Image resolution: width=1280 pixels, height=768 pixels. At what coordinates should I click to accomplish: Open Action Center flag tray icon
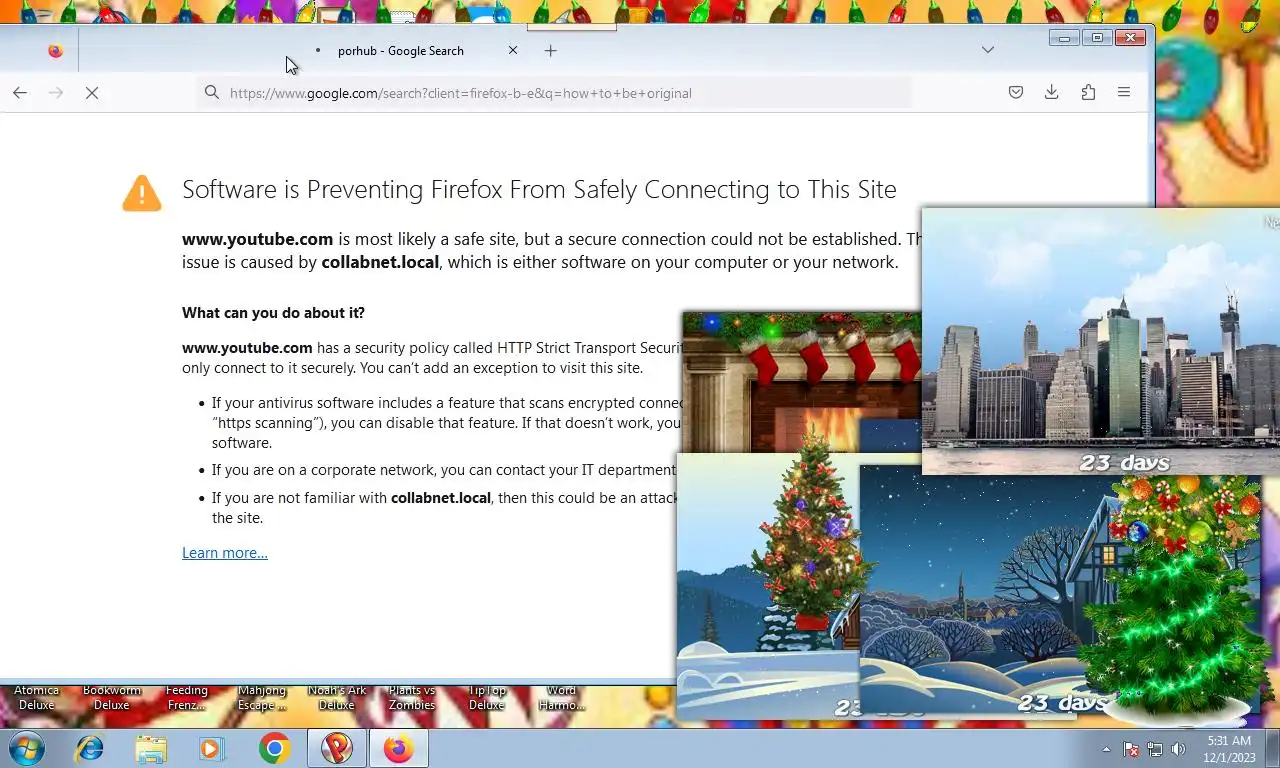1131,749
